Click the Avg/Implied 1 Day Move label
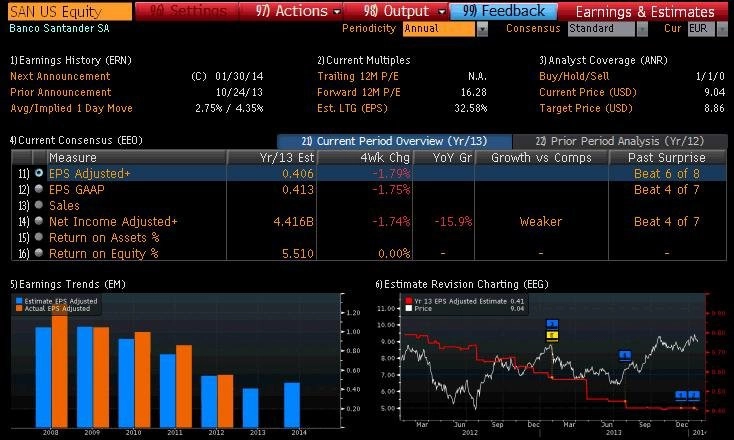The image size is (734, 440). point(71,108)
